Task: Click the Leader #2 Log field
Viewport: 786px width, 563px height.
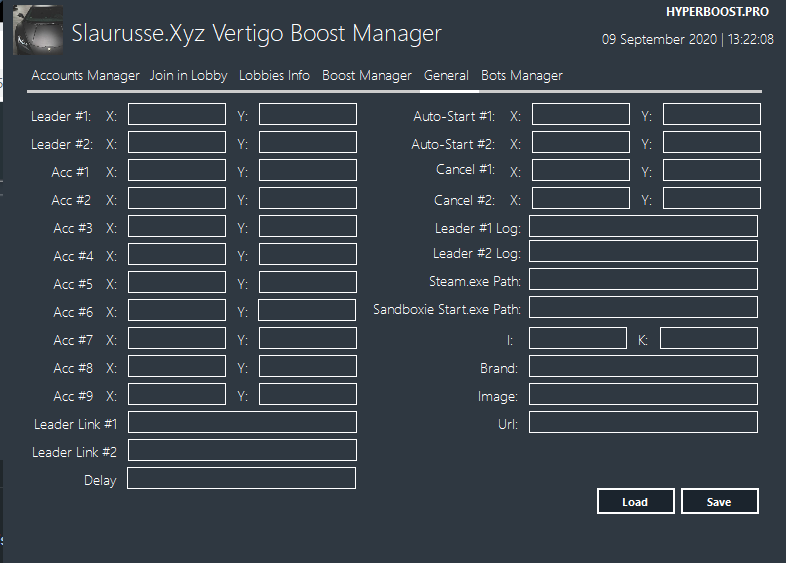Action: (643, 253)
